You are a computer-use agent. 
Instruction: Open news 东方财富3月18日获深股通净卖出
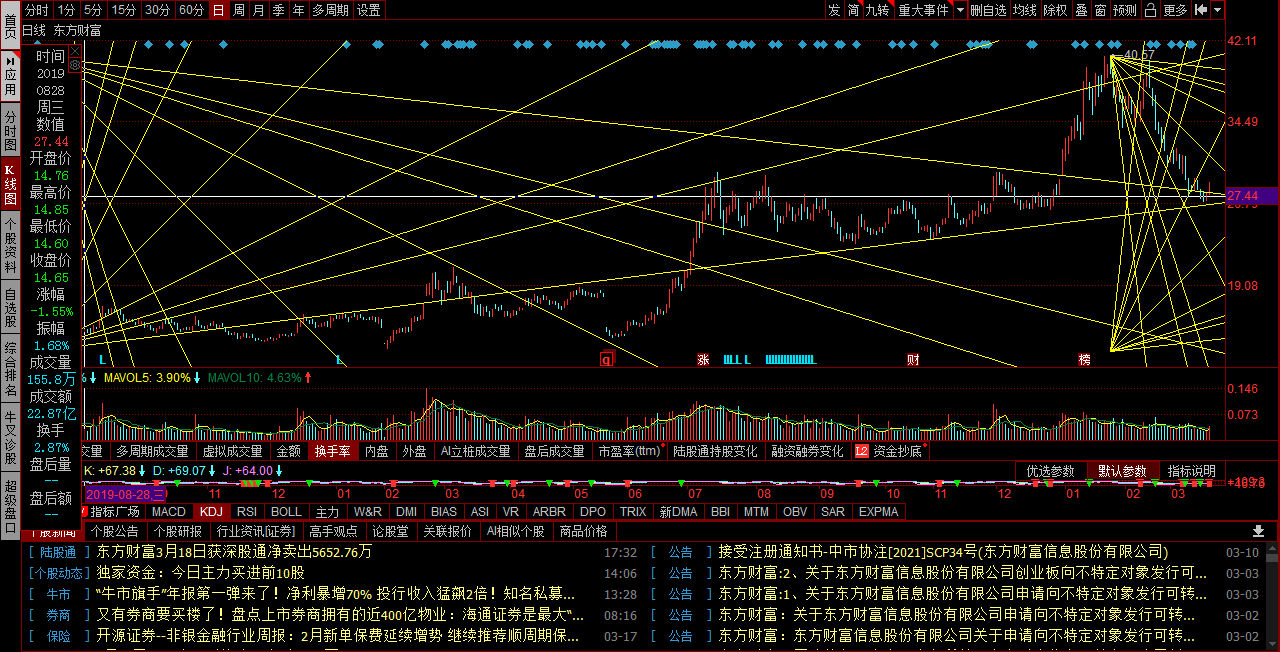click(x=234, y=551)
